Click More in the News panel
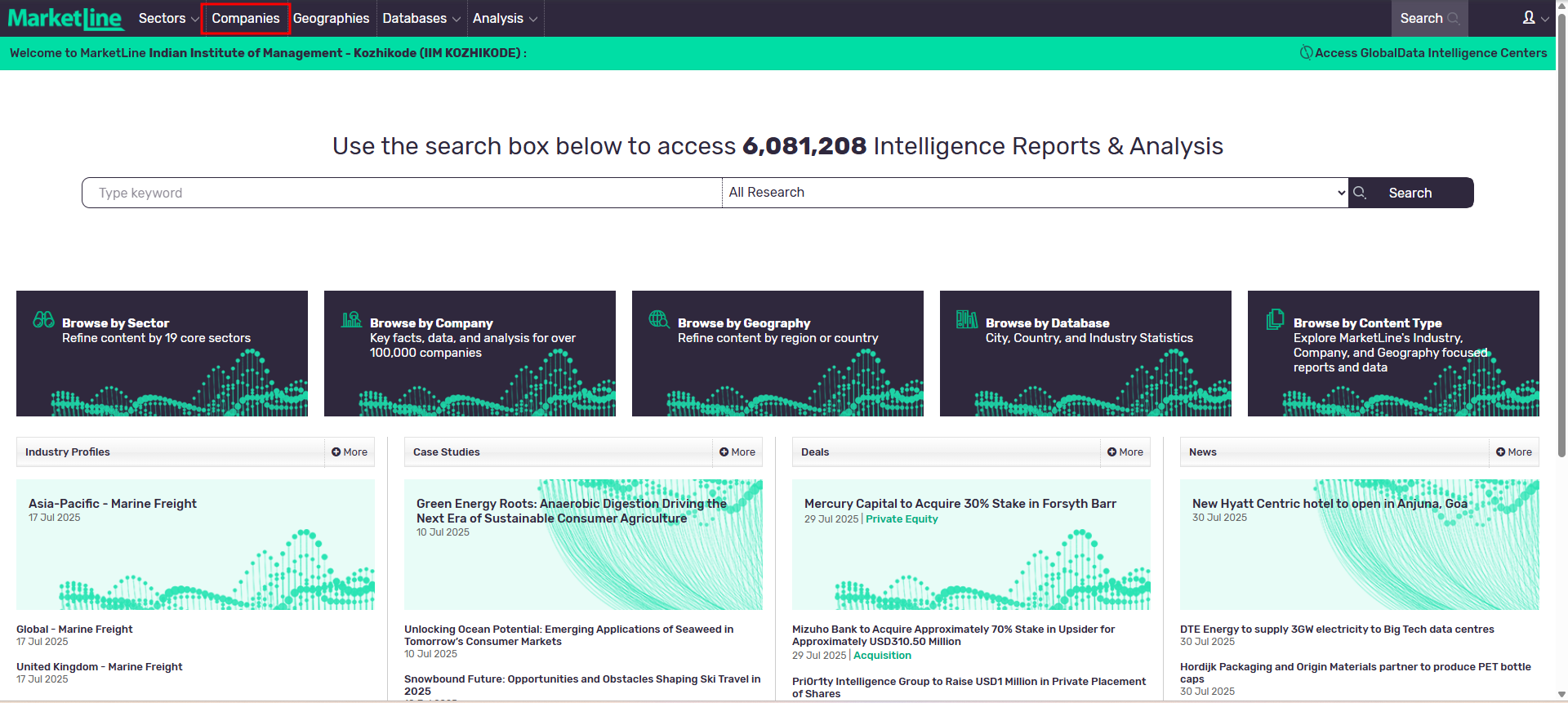This screenshot has height=703, width=1568. tap(1513, 452)
